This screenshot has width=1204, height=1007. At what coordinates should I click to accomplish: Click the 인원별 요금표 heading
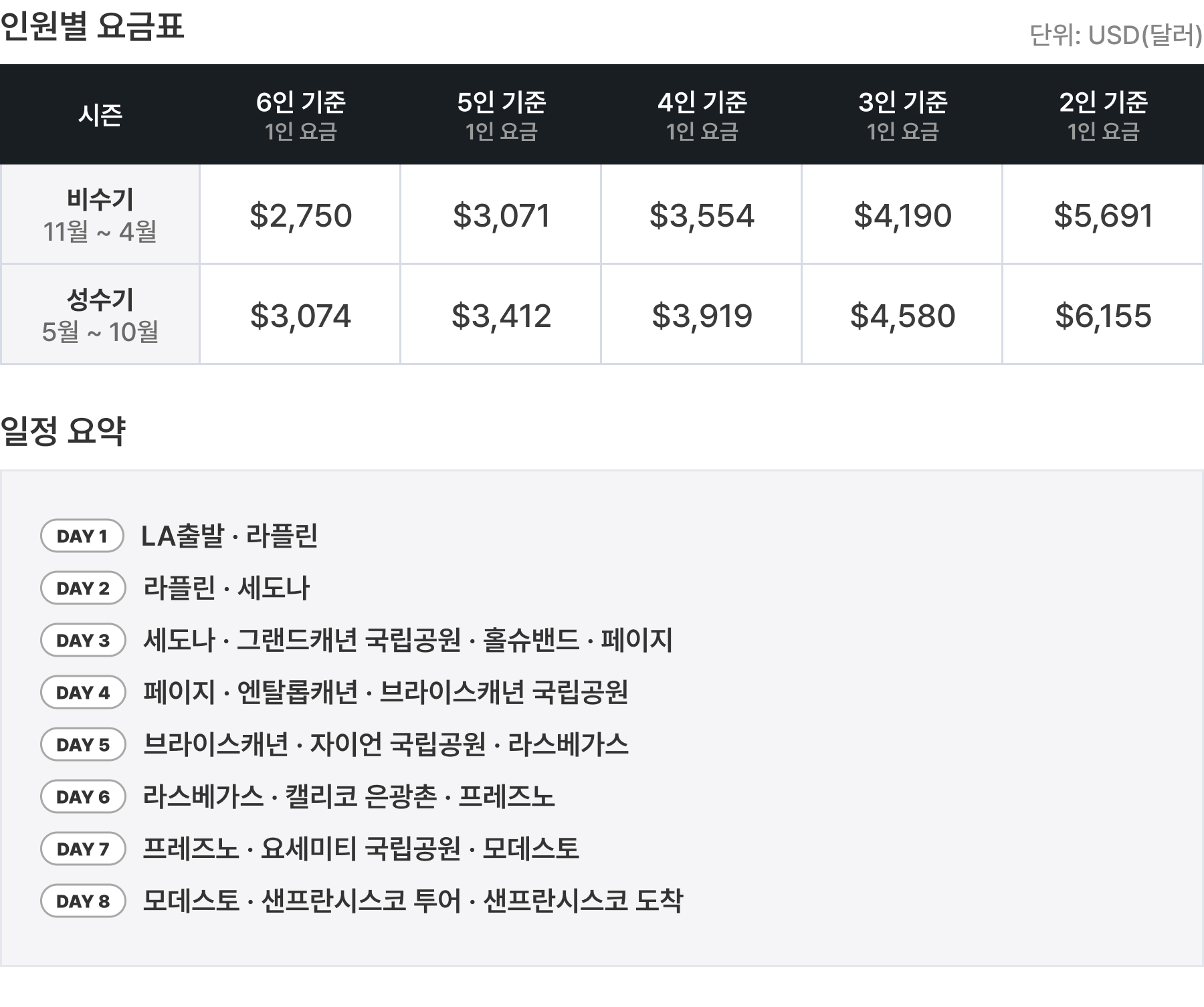coord(92,27)
